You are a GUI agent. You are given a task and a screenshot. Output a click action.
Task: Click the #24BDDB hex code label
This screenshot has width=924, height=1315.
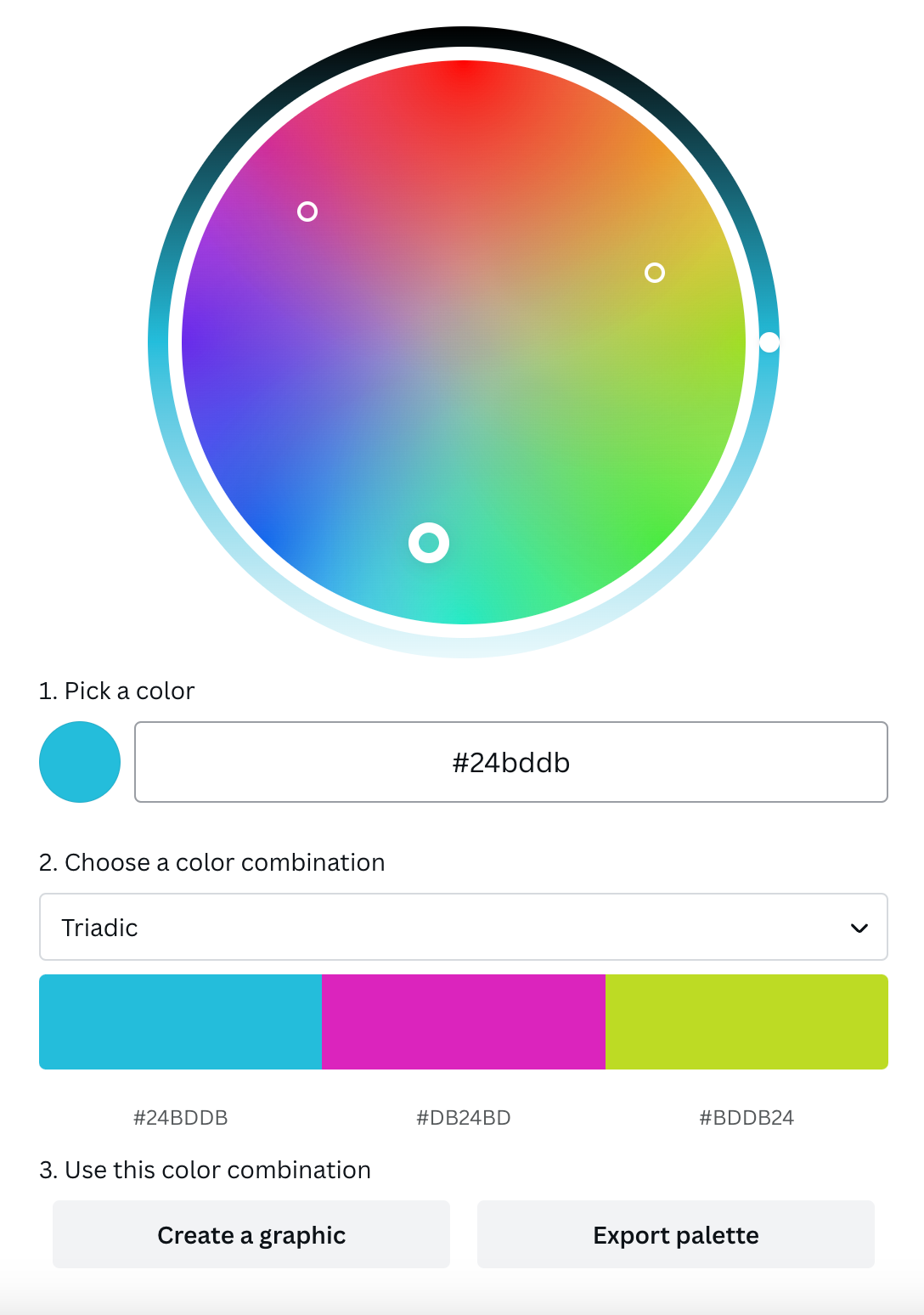tap(180, 1117)
